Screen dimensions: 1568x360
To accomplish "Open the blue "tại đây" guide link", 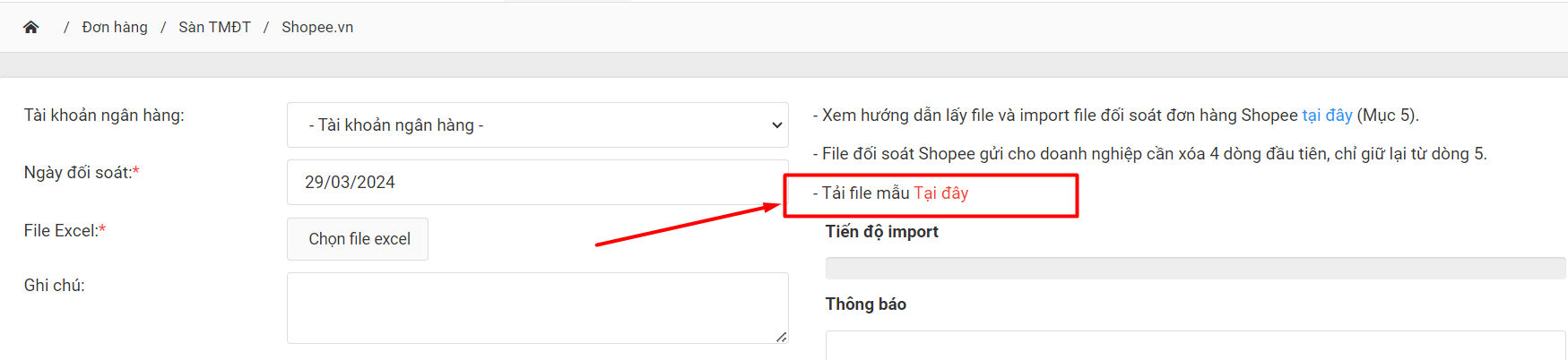I will click(x=1327, y=116).
